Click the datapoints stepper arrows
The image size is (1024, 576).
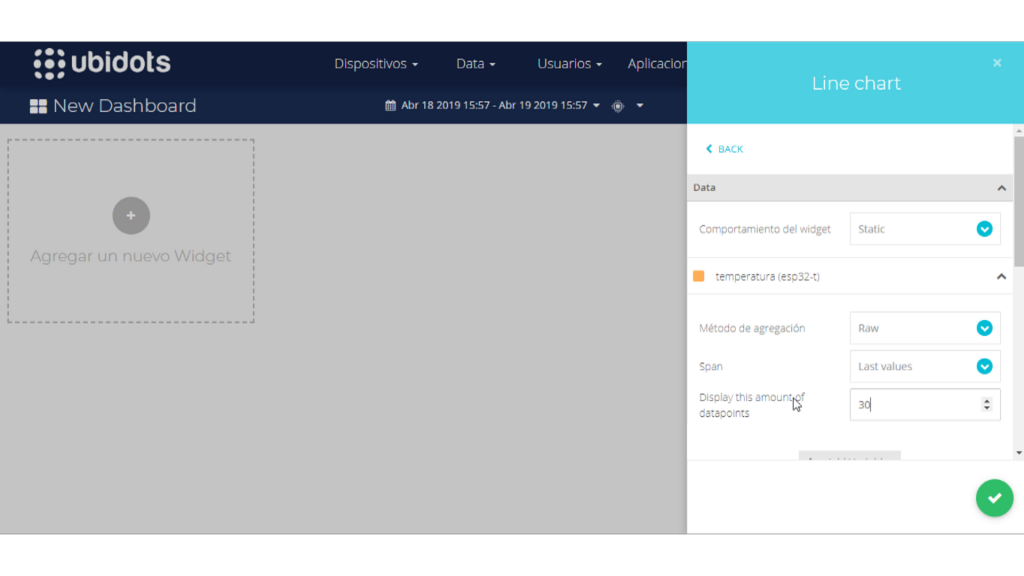point(987,405)
